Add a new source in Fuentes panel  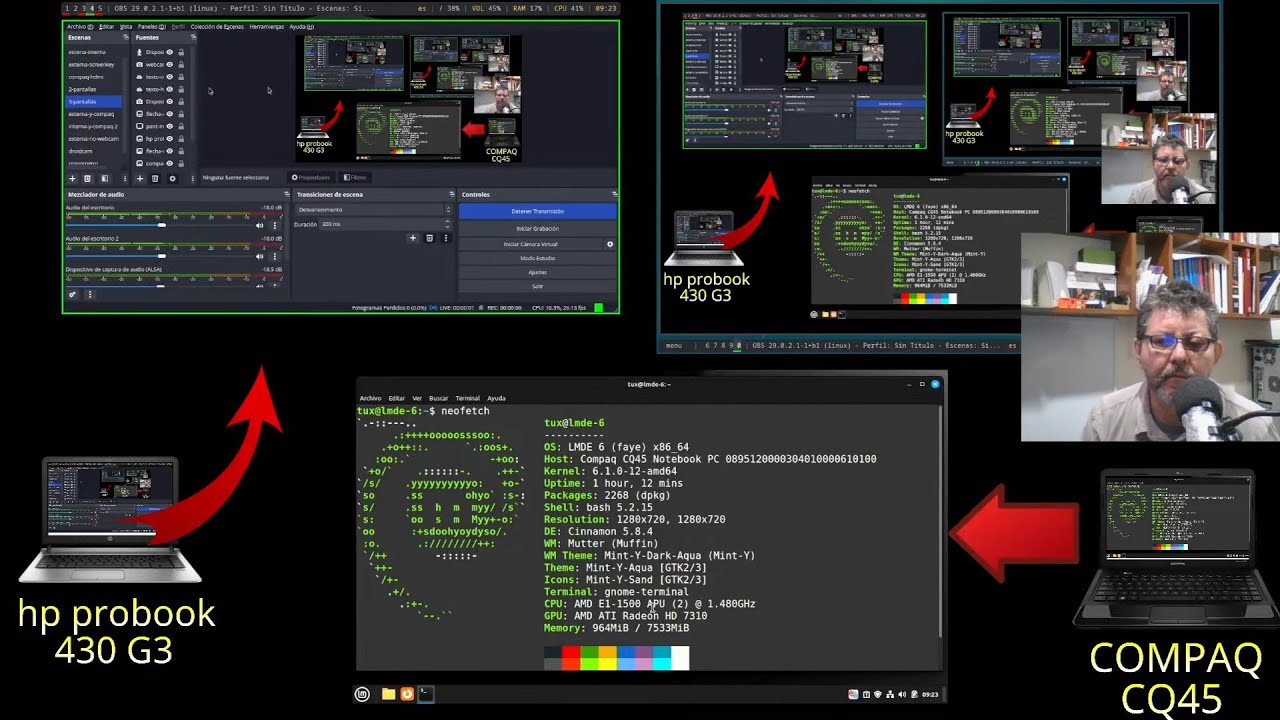pos(140,178)
